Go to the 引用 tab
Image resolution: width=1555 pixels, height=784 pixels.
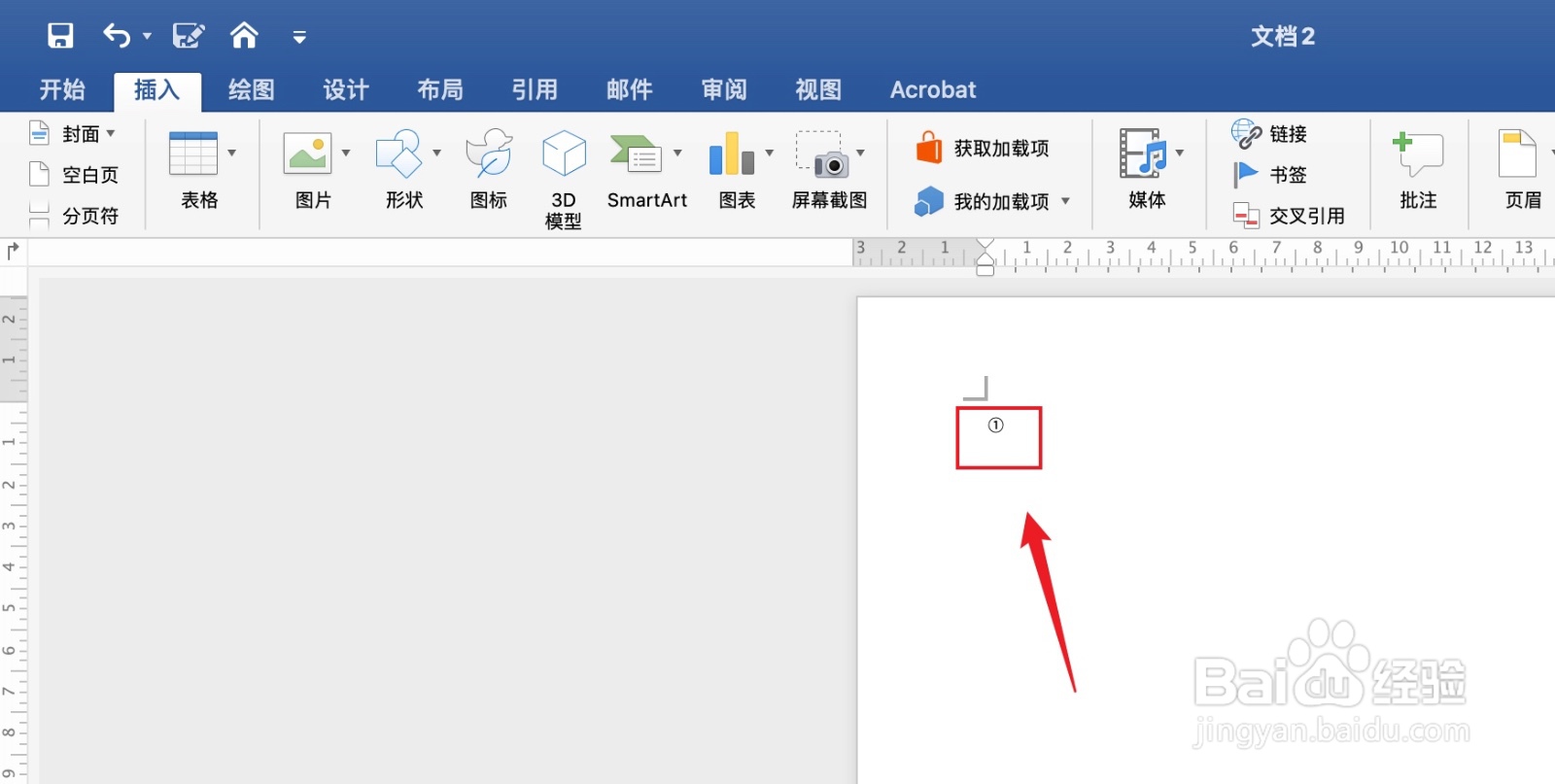[535, 89]
